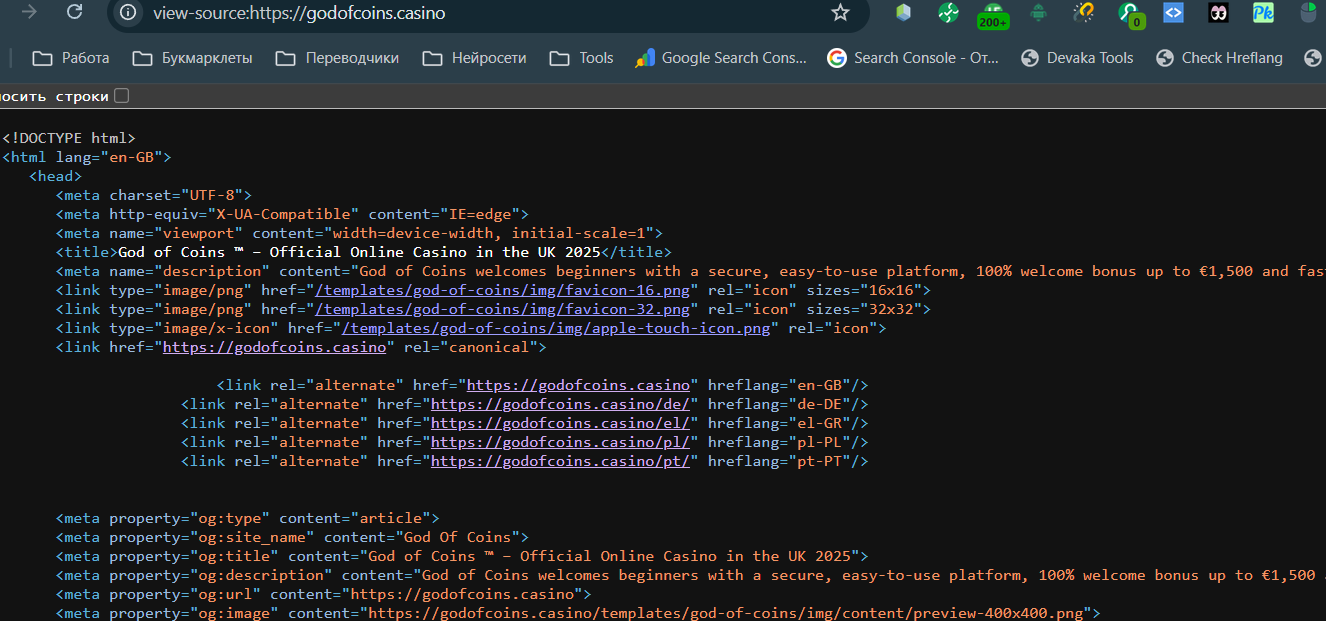
Task: Open the Check Hreflang bookmark
Action: [x=1219, y=58]
